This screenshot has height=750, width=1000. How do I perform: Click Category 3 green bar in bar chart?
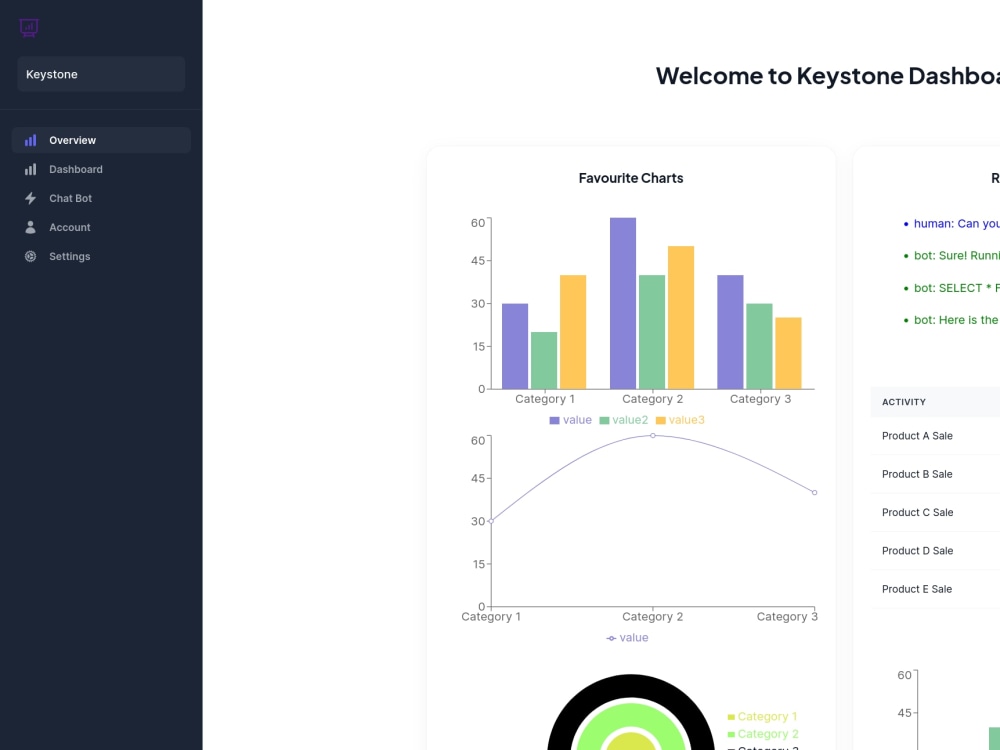[x=759, y=346]
